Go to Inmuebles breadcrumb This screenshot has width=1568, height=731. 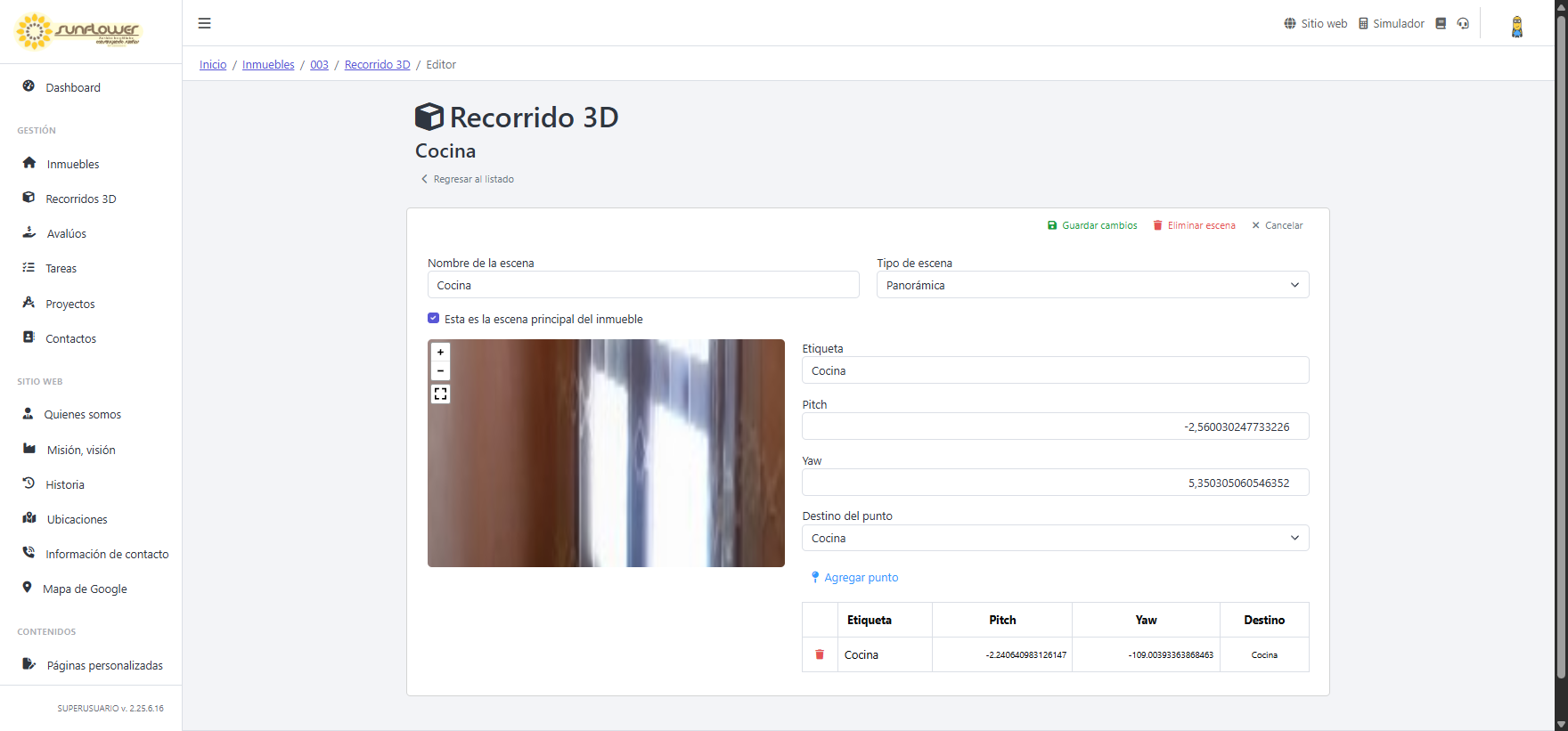[268, 64]
